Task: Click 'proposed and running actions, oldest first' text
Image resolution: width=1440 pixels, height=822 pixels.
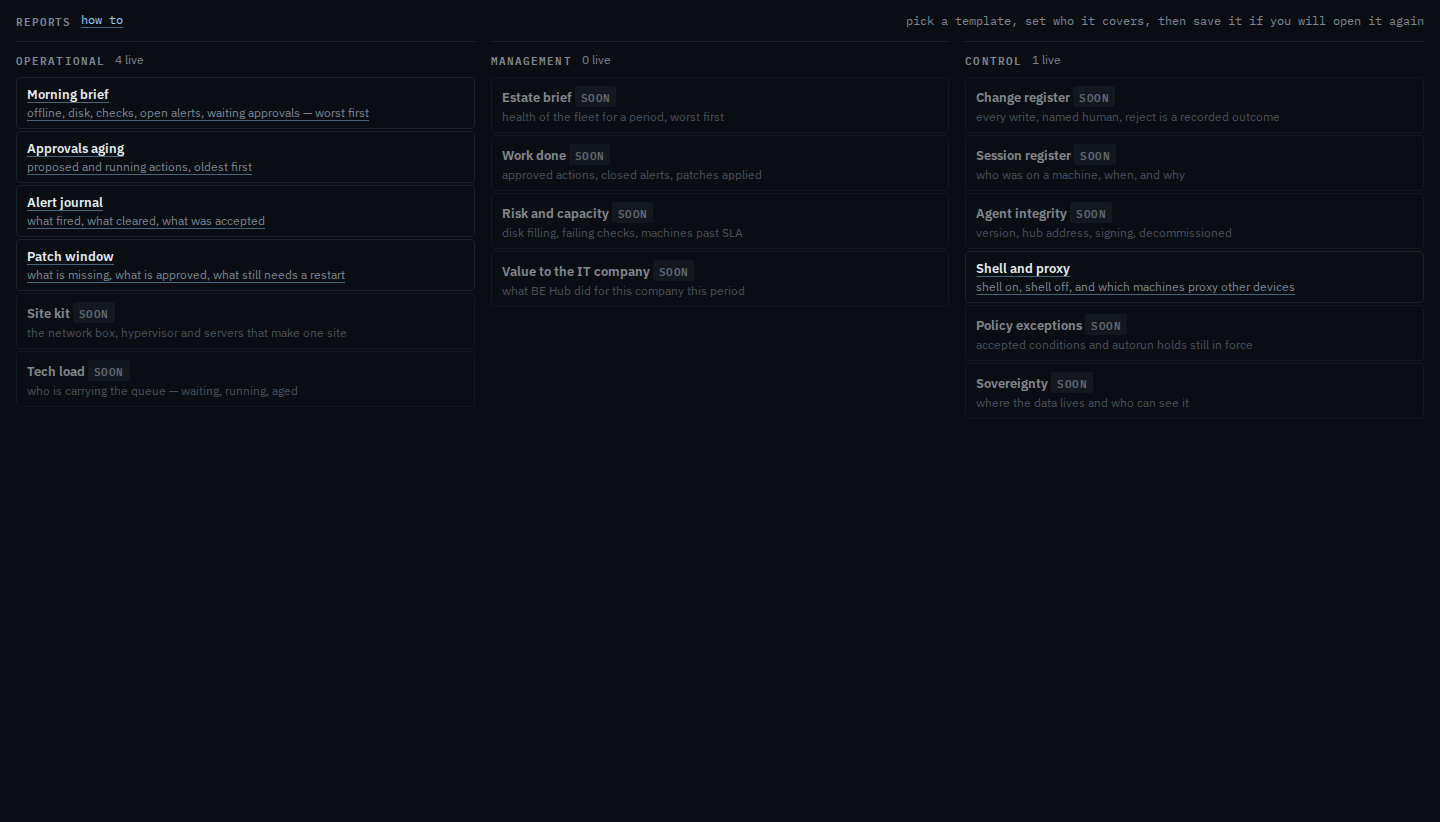Action: [139, 167]
